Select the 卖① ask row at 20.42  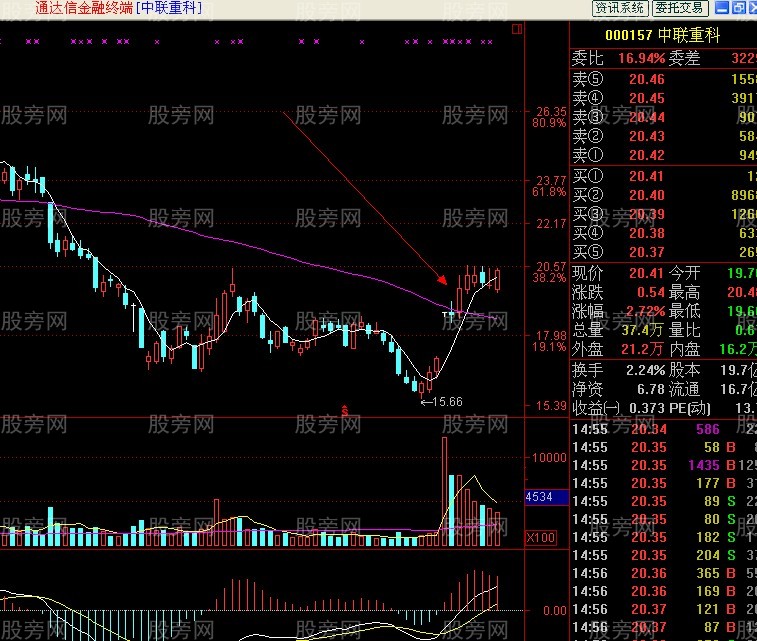(x=664, y=155)
